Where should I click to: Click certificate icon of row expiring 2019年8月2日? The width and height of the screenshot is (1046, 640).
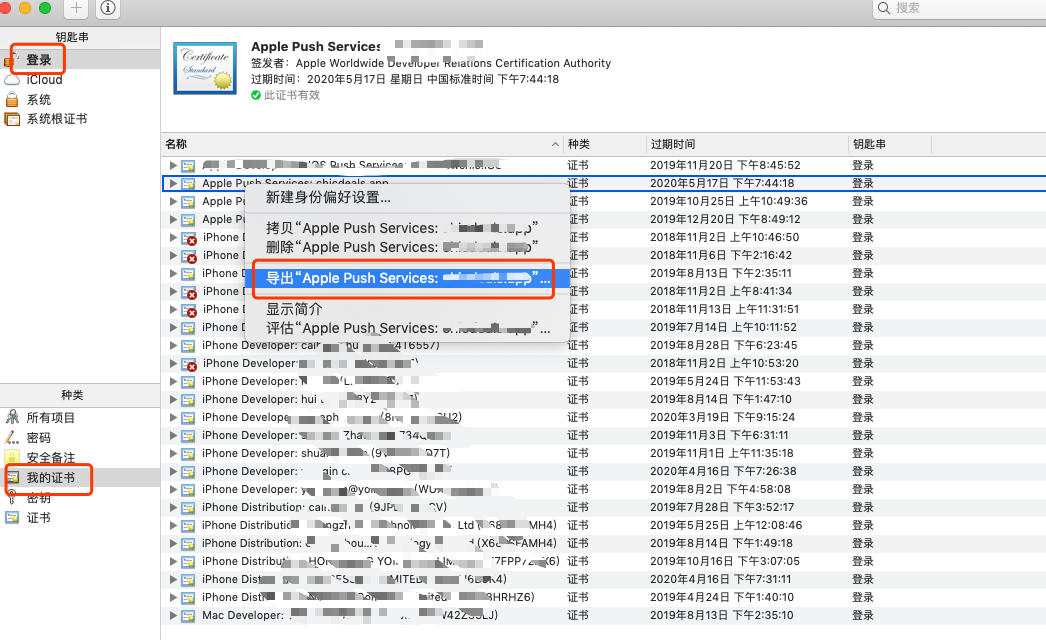click(x=189, y=490)
